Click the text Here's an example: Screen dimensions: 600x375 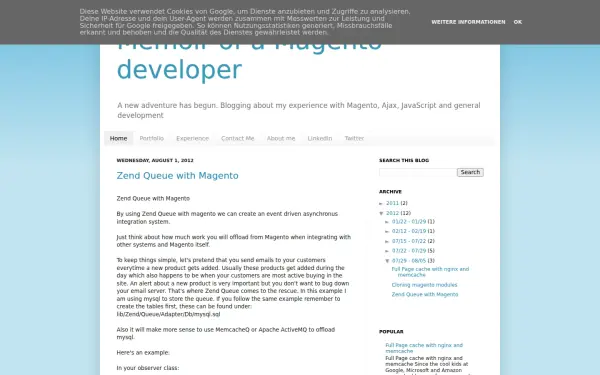(143, 353)
